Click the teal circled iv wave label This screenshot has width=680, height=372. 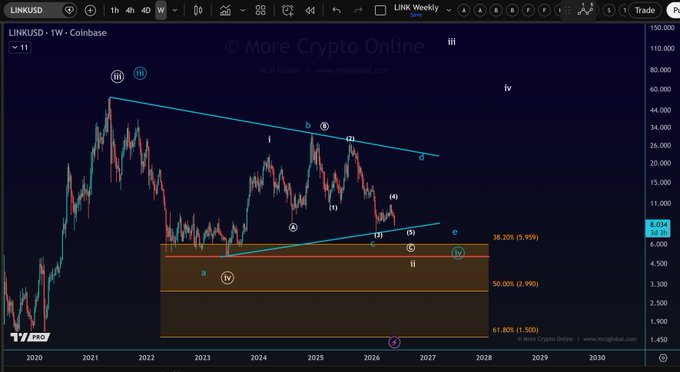pos(458,253)
